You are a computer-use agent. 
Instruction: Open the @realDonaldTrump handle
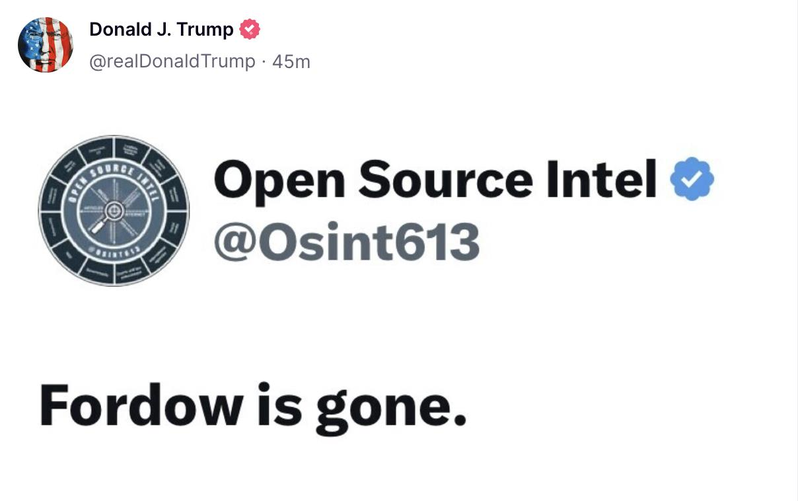click(172, 62)
